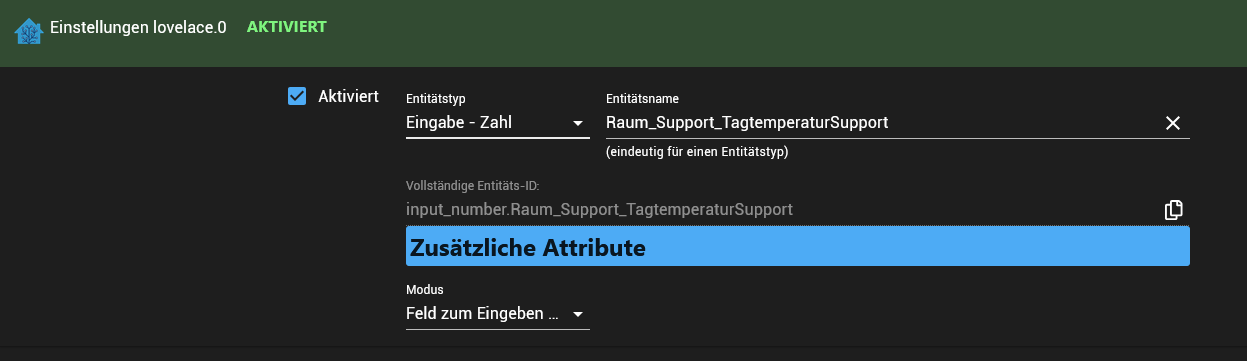Open the Modus dropdown menu
This screenshot has width=1247, height=361.
pos(497,314)
